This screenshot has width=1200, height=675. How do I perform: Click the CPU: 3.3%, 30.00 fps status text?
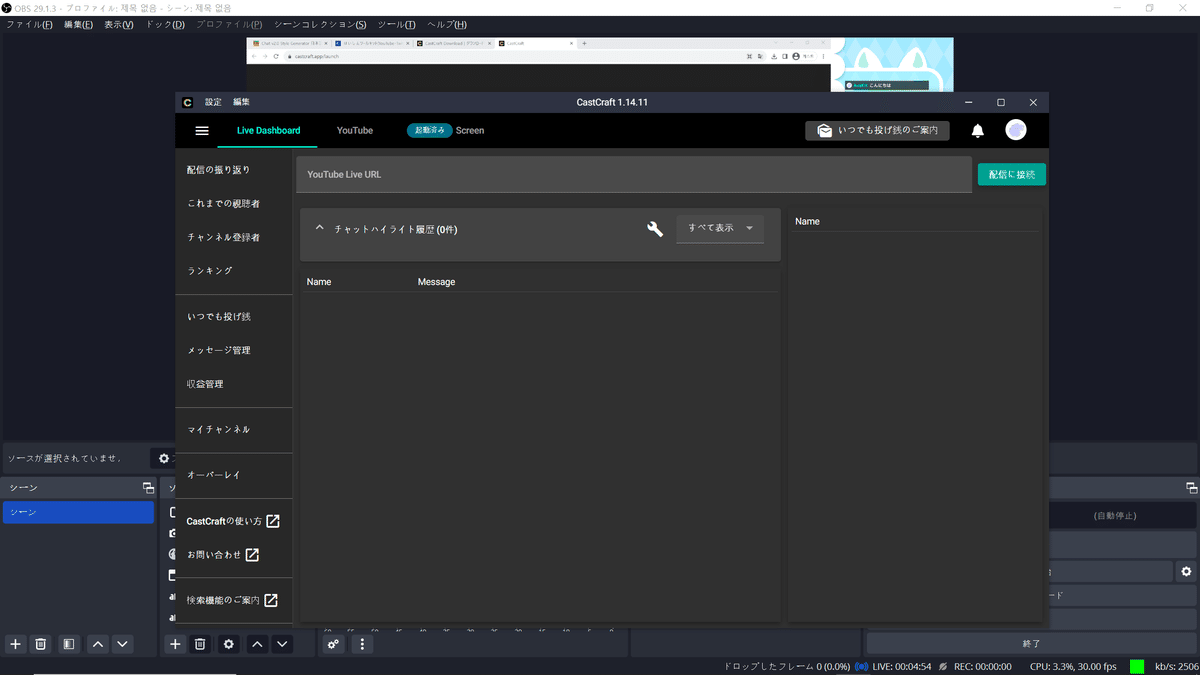coord(1074,666)
